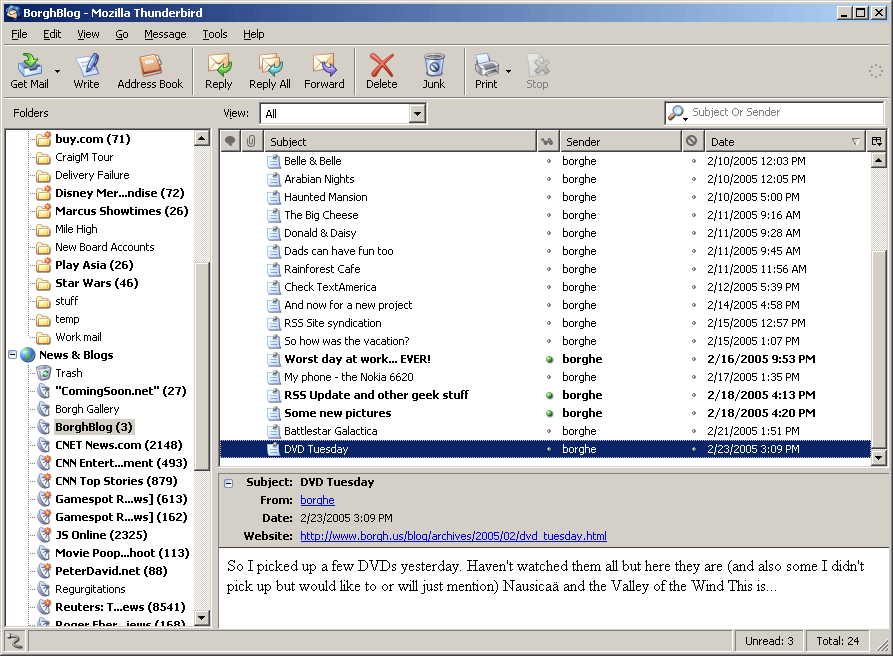Collapse the News & Blogs account
The height and width of the screenshot is (656, 893).
pos(13,355)
